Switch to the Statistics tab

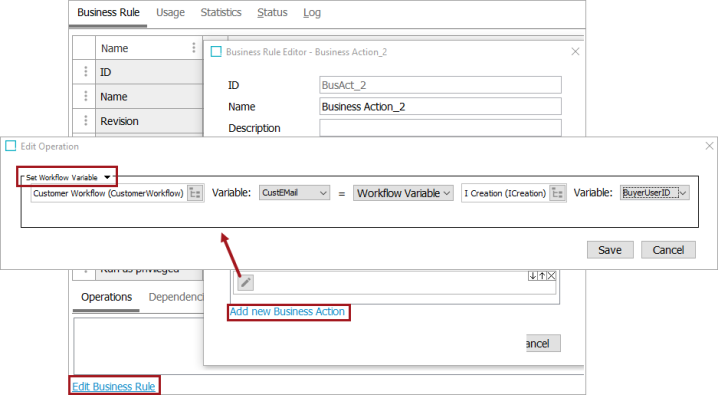click(x=221, y=12)
